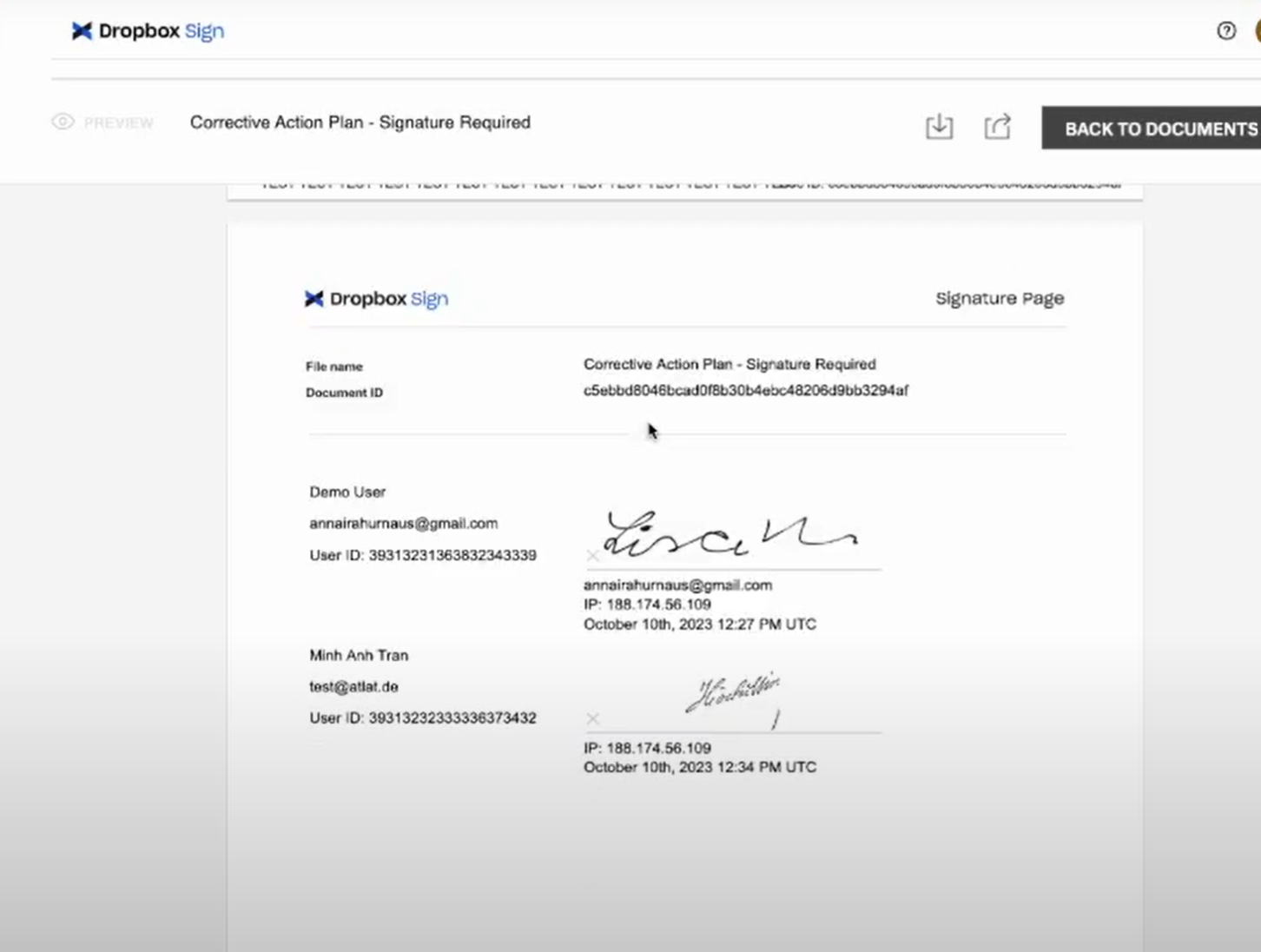This screenshot has width=1261, height=952.
Task: Click Demo User's handwritten signature
Action: click(731, 534)
